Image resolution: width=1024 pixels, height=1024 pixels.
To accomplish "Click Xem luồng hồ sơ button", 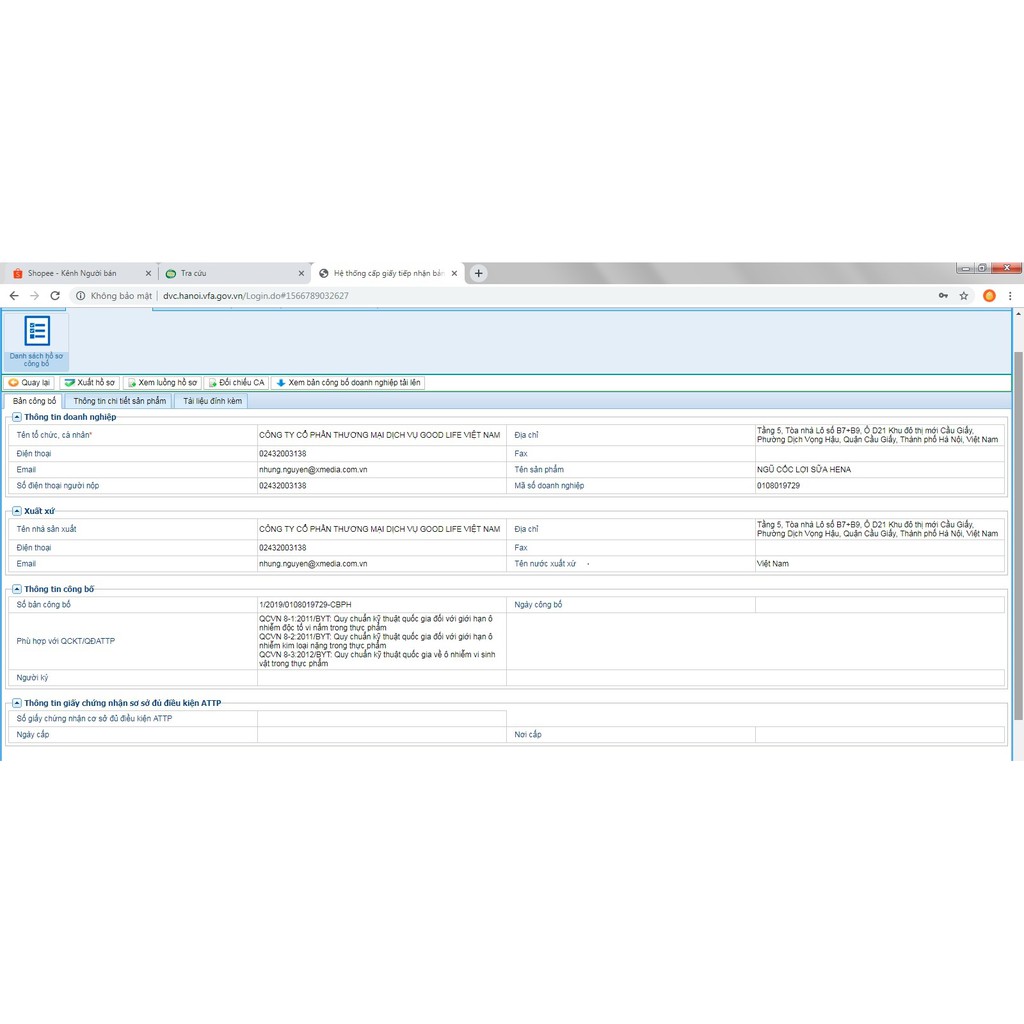I will pyautogui.click(x=162, y=383).
